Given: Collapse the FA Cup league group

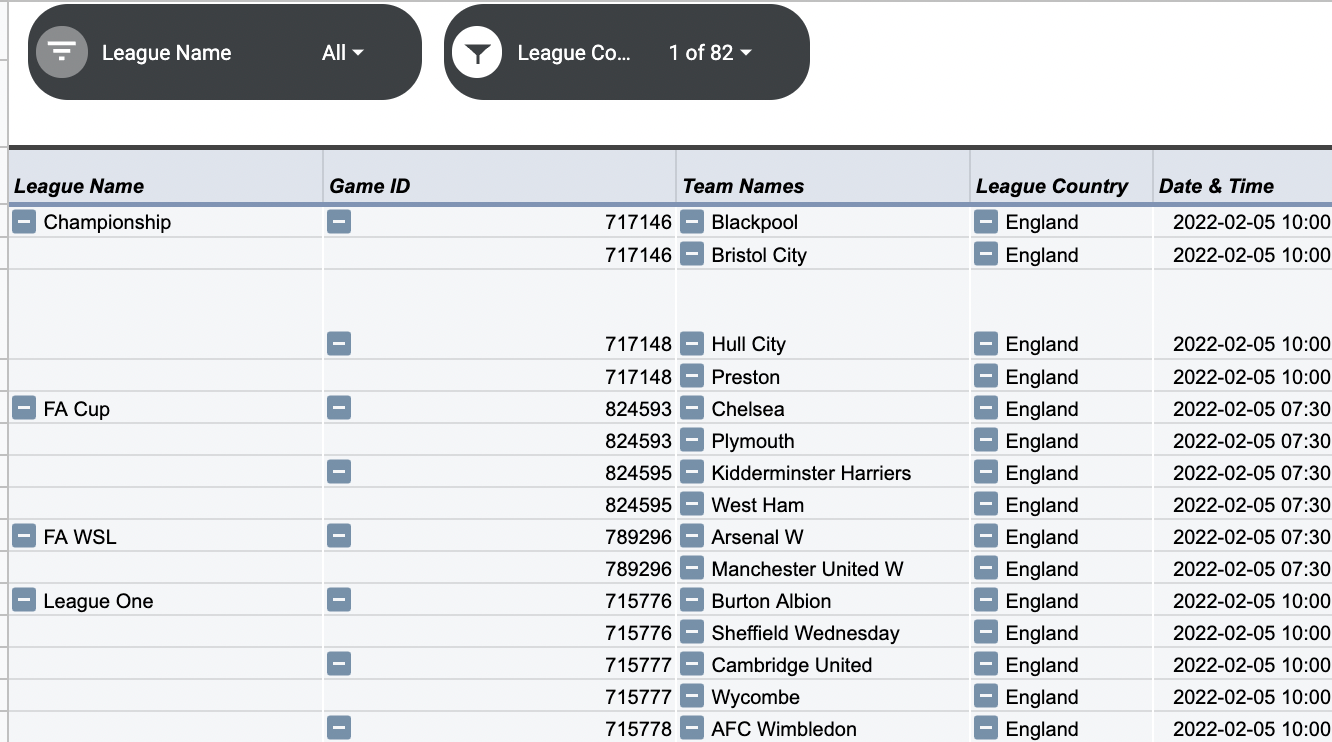Looking at the screenshot, I should pyautogui.click(x=24, y=408).
